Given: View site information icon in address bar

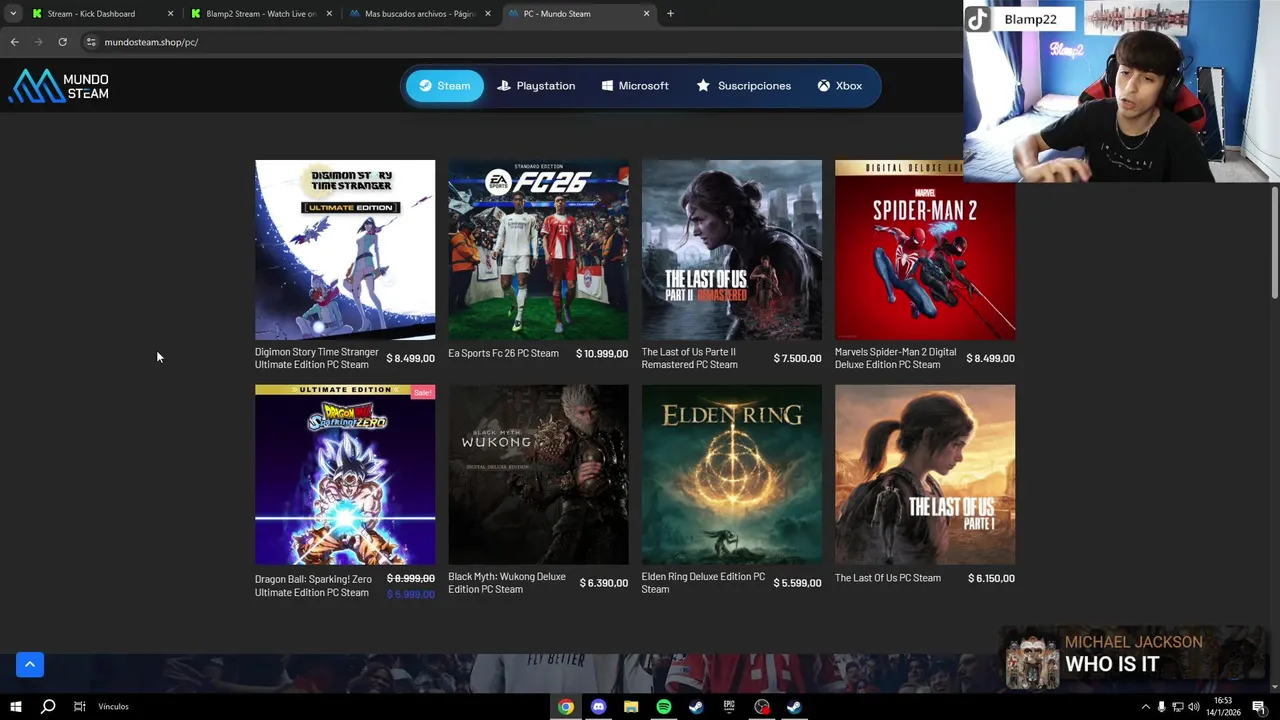Looking at the screenshot, I should point(90,42).
